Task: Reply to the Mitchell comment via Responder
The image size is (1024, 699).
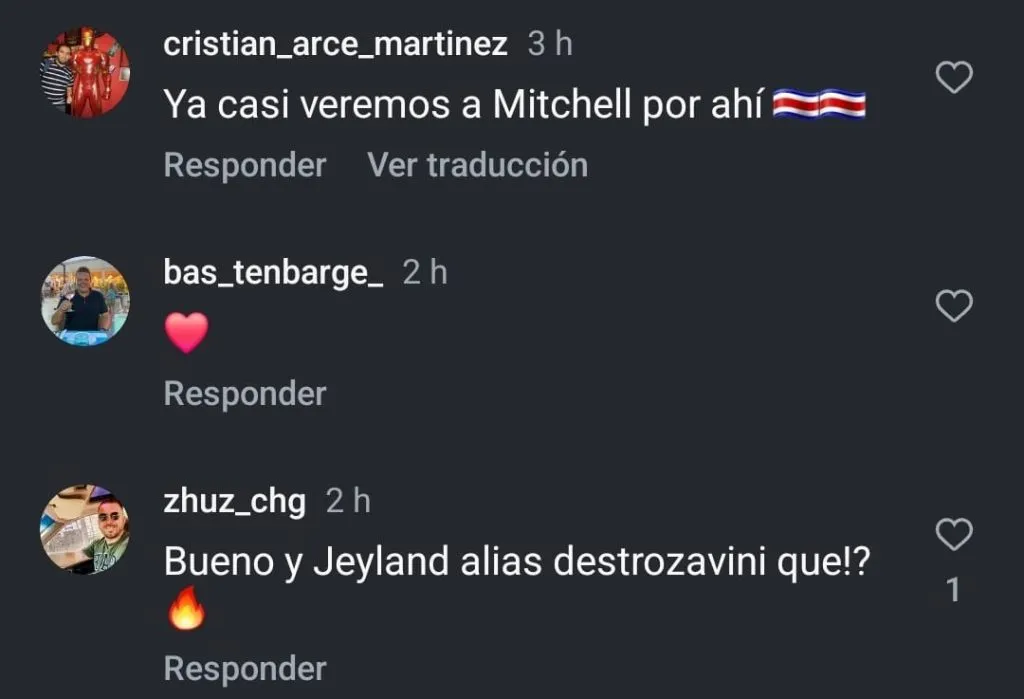Action: (x=245, y=165)
